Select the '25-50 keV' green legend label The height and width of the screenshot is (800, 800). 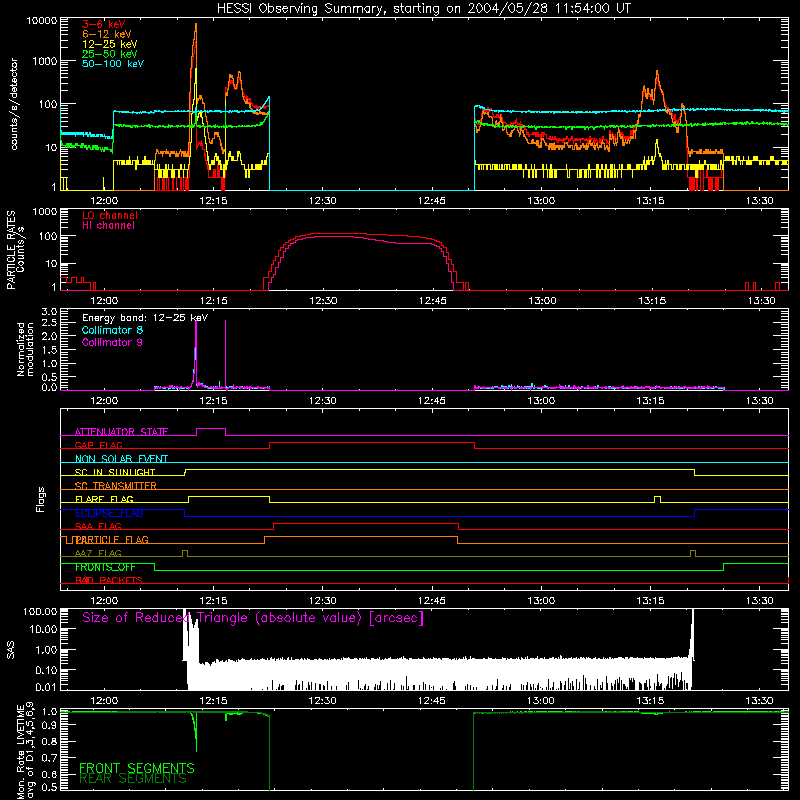click(x=110, y=54)
